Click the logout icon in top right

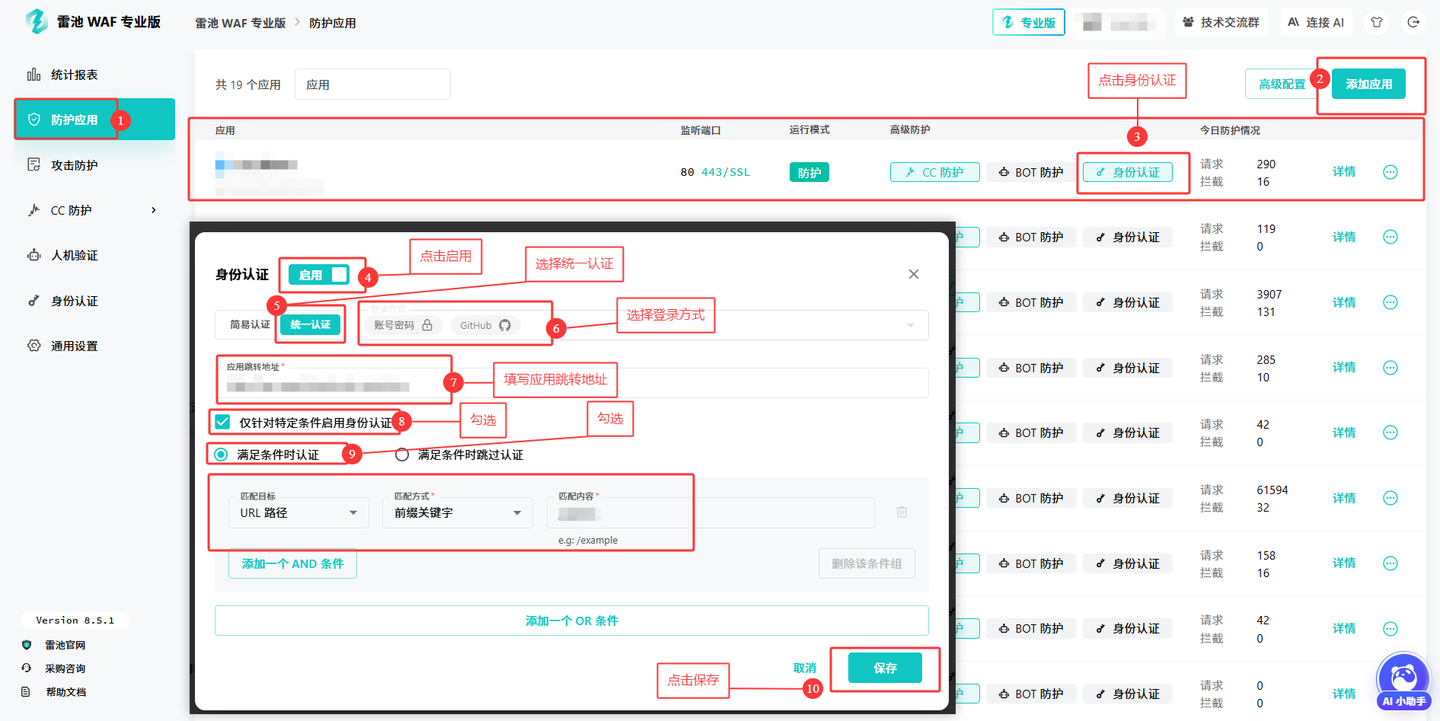tap(1413, 22)
